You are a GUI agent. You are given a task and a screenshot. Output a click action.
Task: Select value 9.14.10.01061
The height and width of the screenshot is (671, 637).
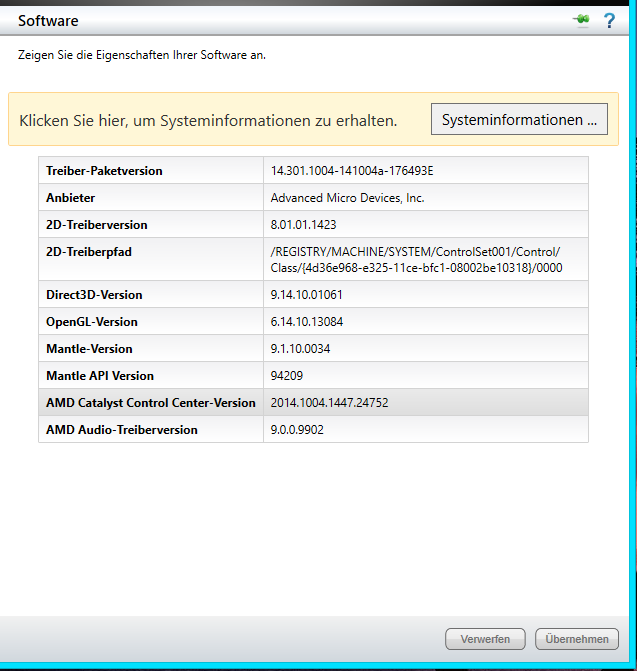[x=306, y=295]
